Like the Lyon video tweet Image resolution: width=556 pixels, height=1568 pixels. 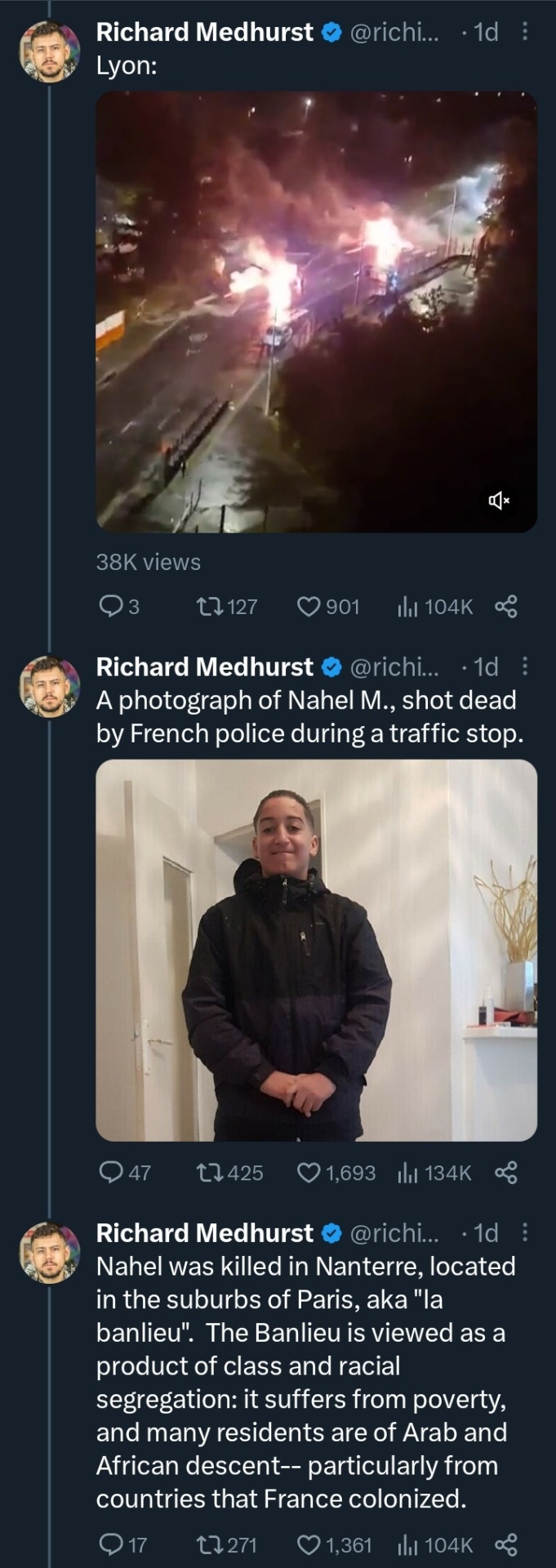(x=309, y=607)
